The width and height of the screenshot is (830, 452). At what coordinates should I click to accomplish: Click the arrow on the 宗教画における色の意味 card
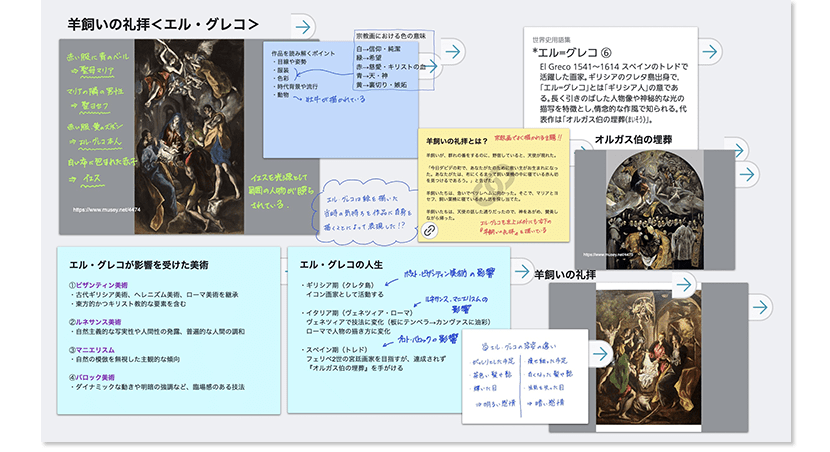(453, 51)
